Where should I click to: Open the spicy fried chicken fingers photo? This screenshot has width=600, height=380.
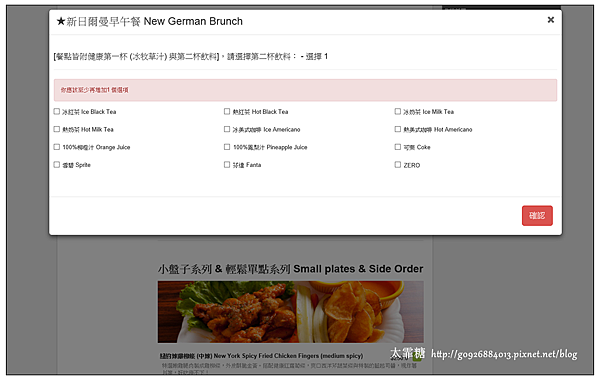click(x=290, y=312)
